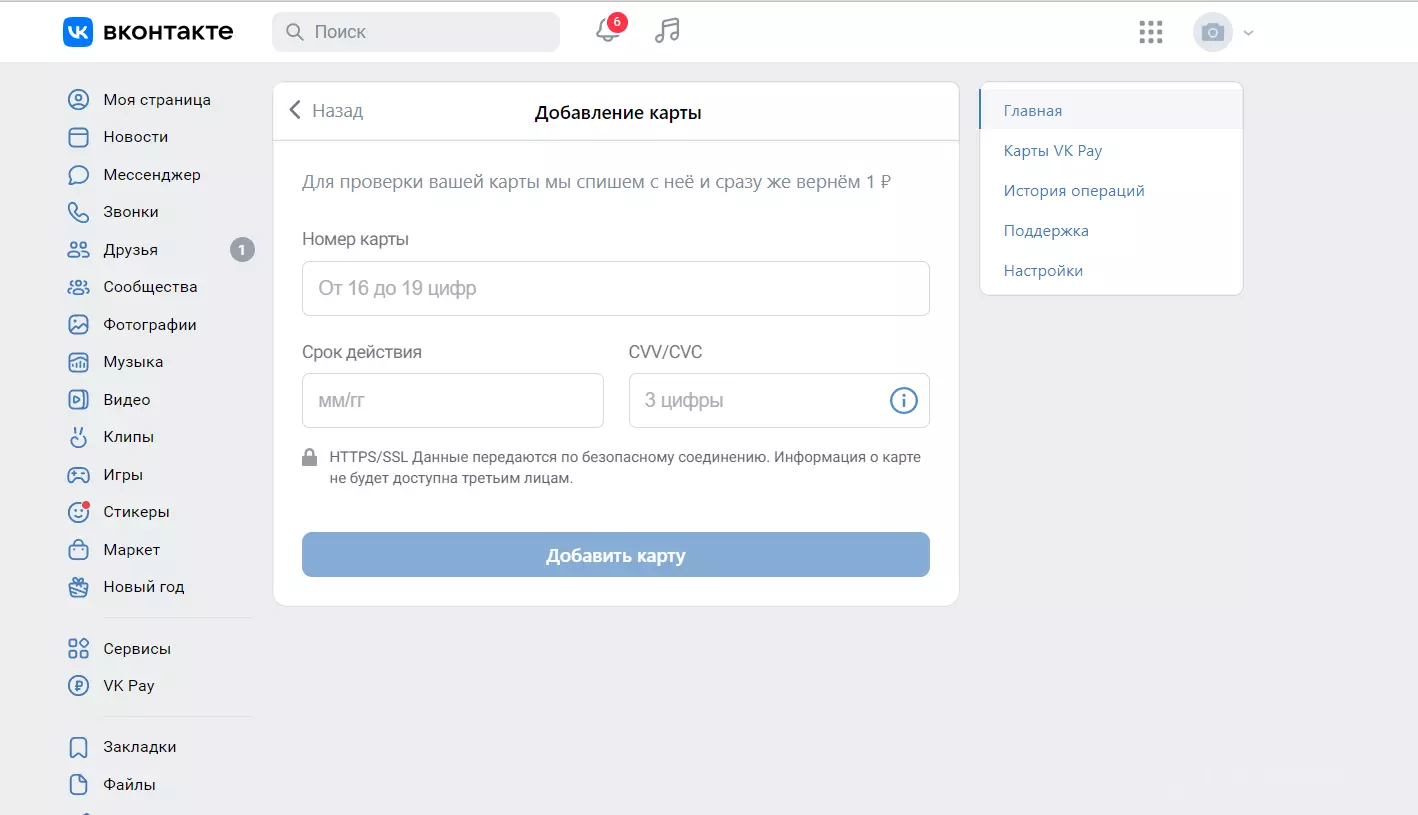Click the Музыка sidebar icon

pos(78,362)
